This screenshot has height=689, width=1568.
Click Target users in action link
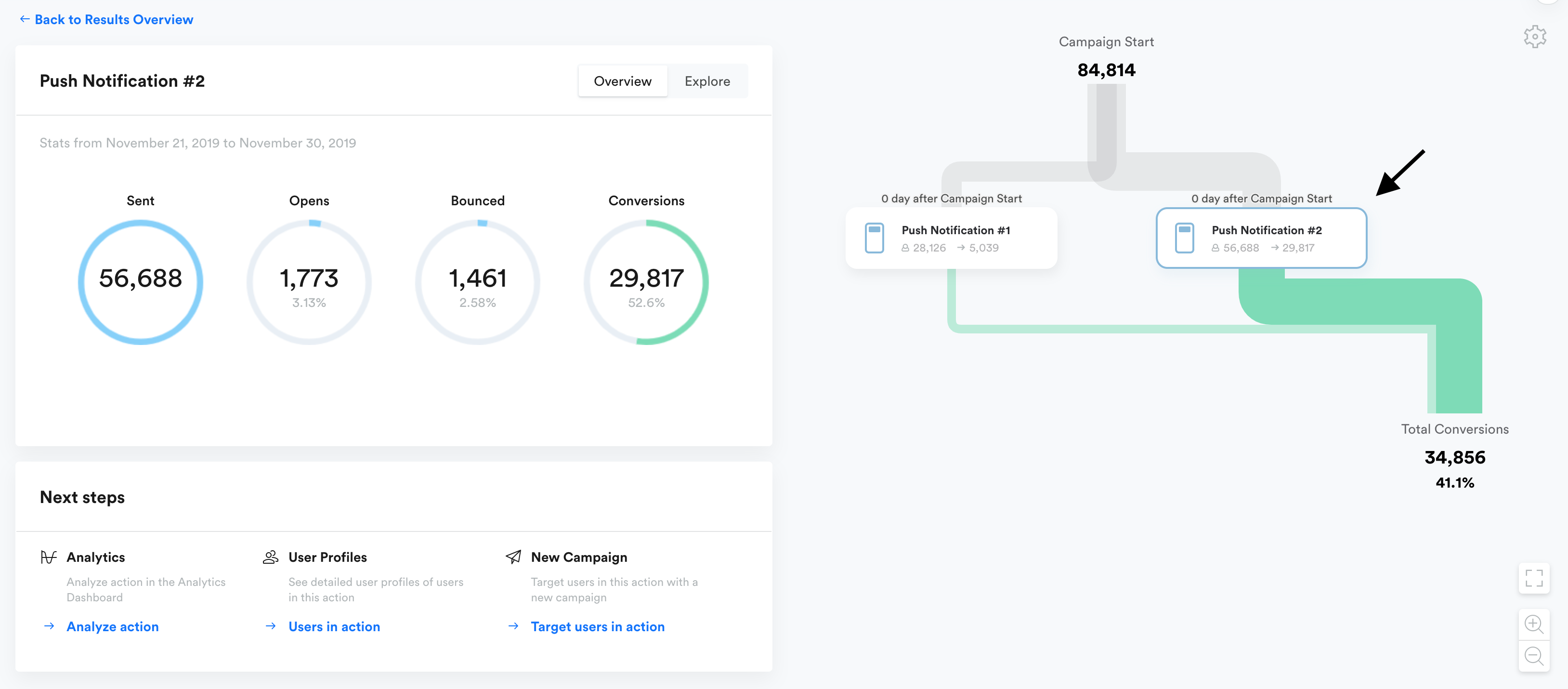click(x=597, y=626)
